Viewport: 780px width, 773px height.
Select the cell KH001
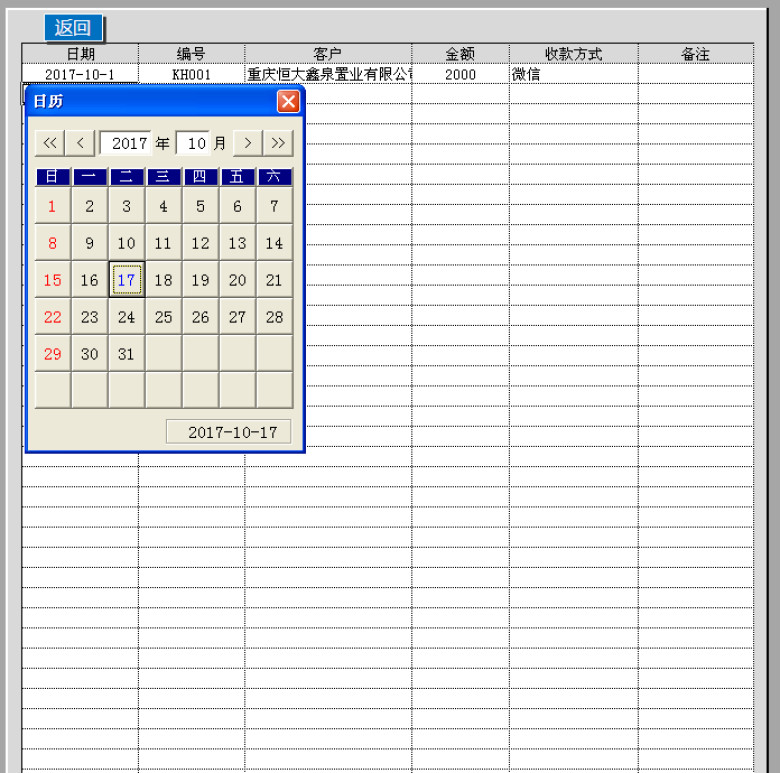point(192,74)
